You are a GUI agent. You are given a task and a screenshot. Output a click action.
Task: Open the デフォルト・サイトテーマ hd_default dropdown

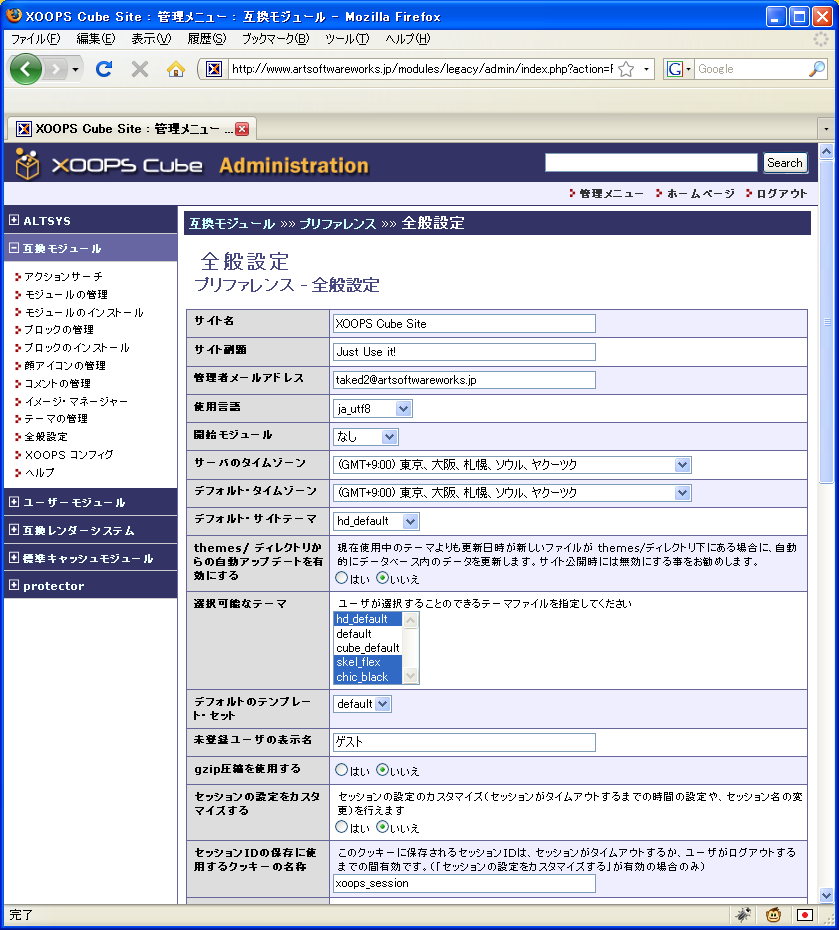376,521
